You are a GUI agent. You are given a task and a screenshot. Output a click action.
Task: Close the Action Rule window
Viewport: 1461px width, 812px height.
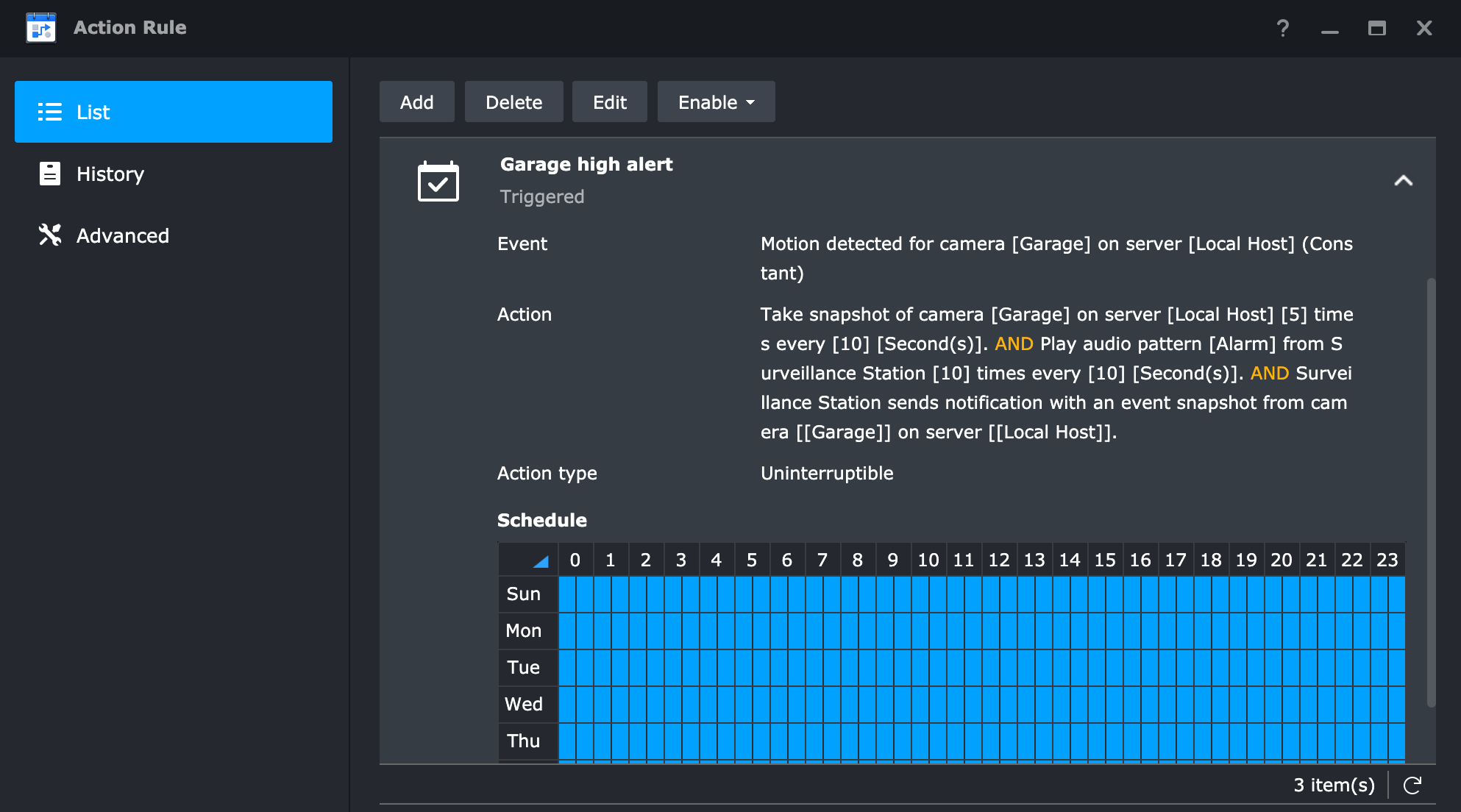coord(1424,28)
